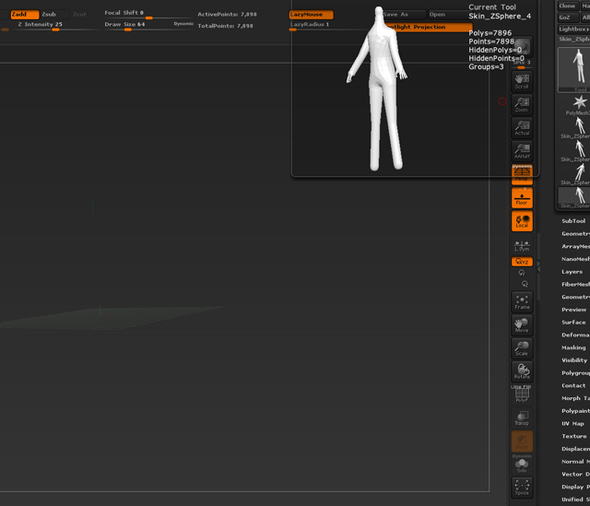Open the Morph Target submenu

point(575,398)
